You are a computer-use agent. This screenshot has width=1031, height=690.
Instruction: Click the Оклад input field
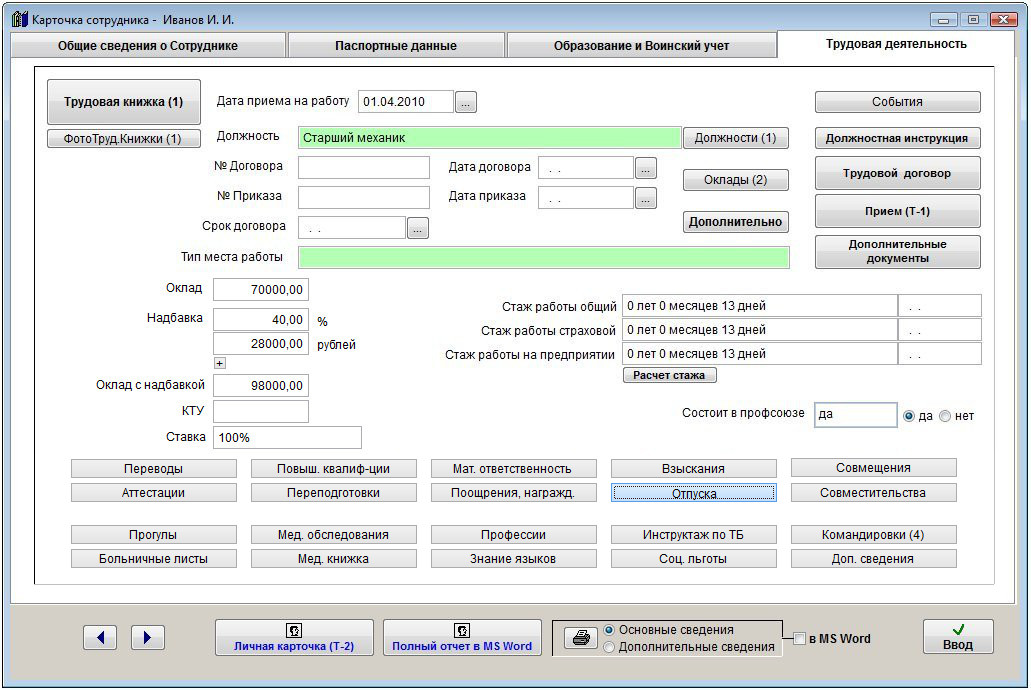pos(260,289)
